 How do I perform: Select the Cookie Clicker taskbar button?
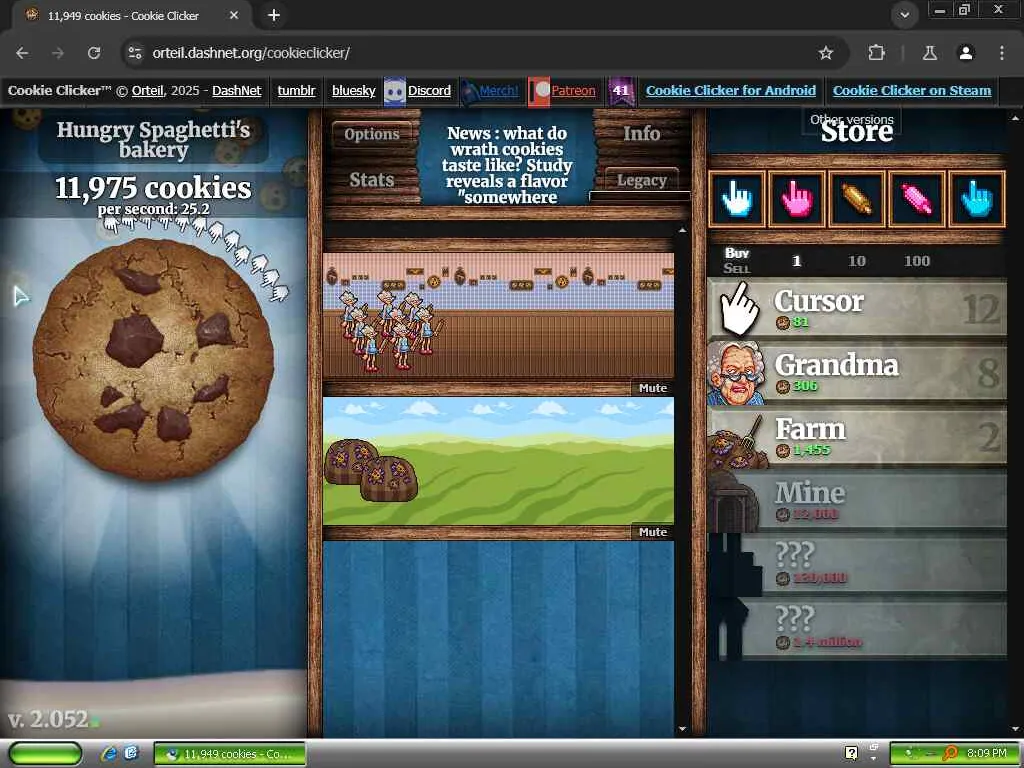click(x=230, y=754)
